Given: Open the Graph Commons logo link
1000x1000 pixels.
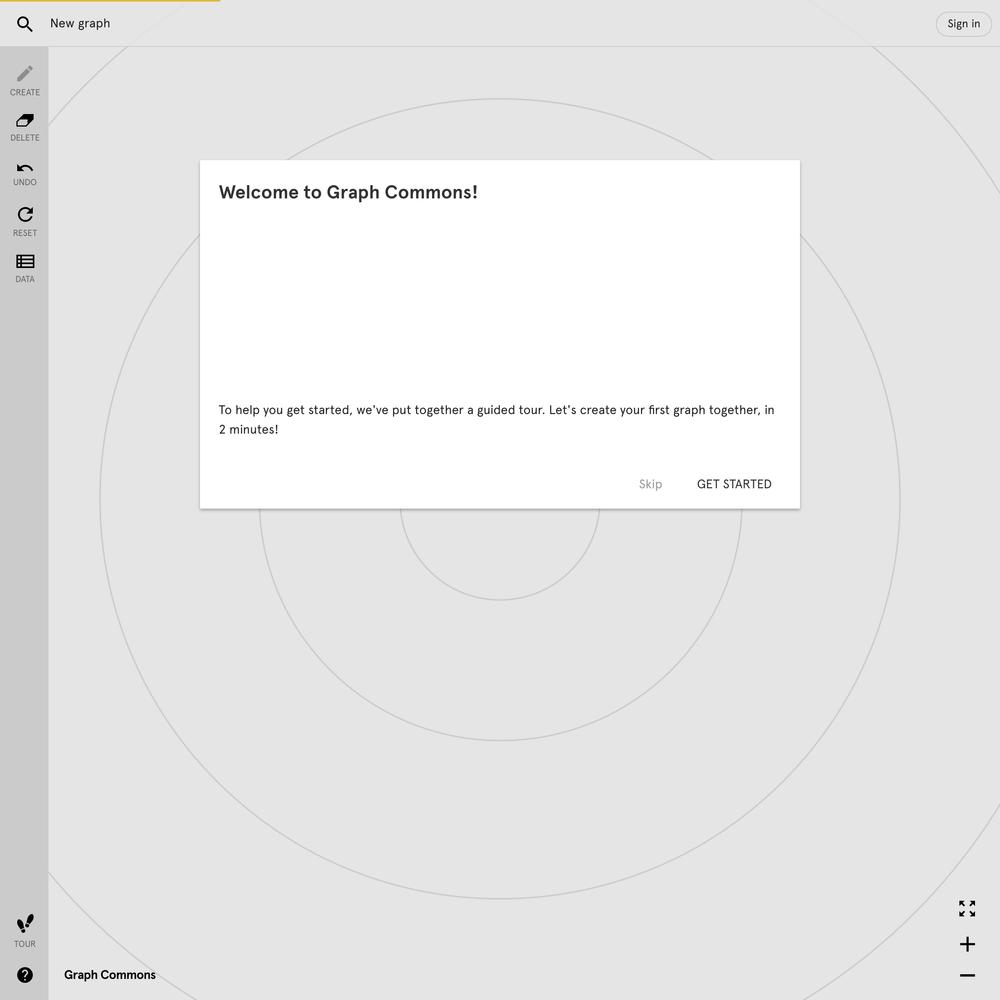Looking at the screenshot, I should point(110,974).
